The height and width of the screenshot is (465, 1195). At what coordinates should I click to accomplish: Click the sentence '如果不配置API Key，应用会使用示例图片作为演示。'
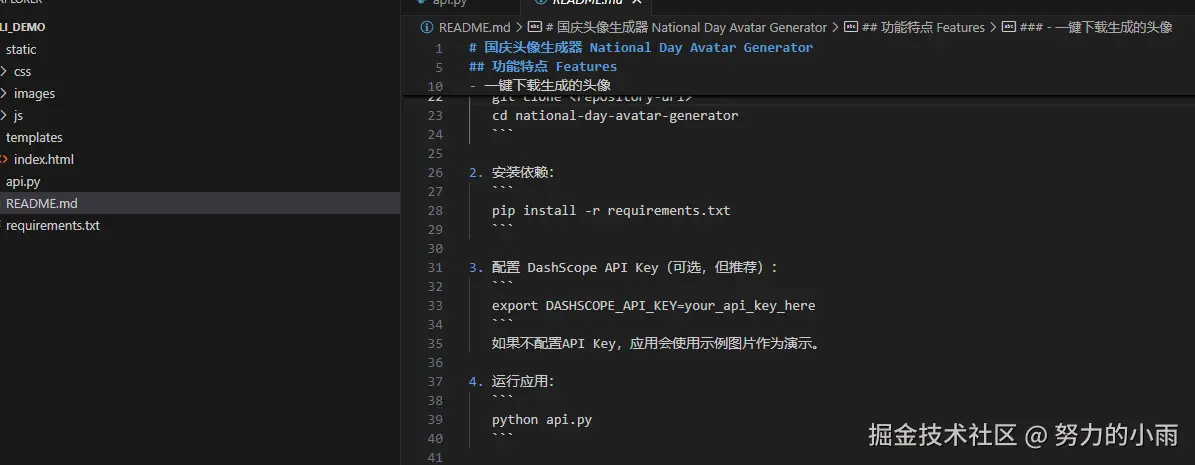[657, 344]
